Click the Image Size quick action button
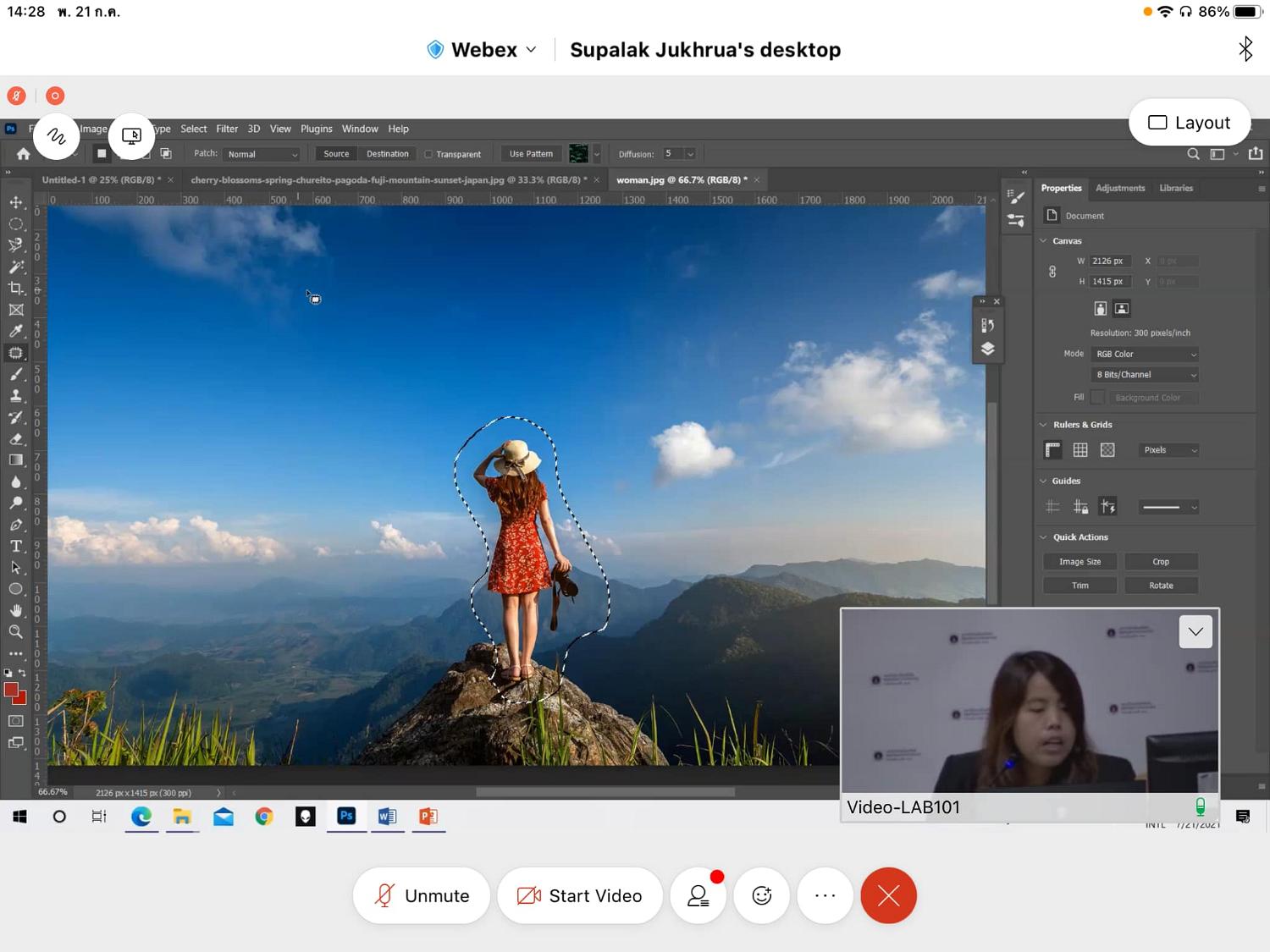Viewport: 1270px width, 952px height. coord(1080,562)
